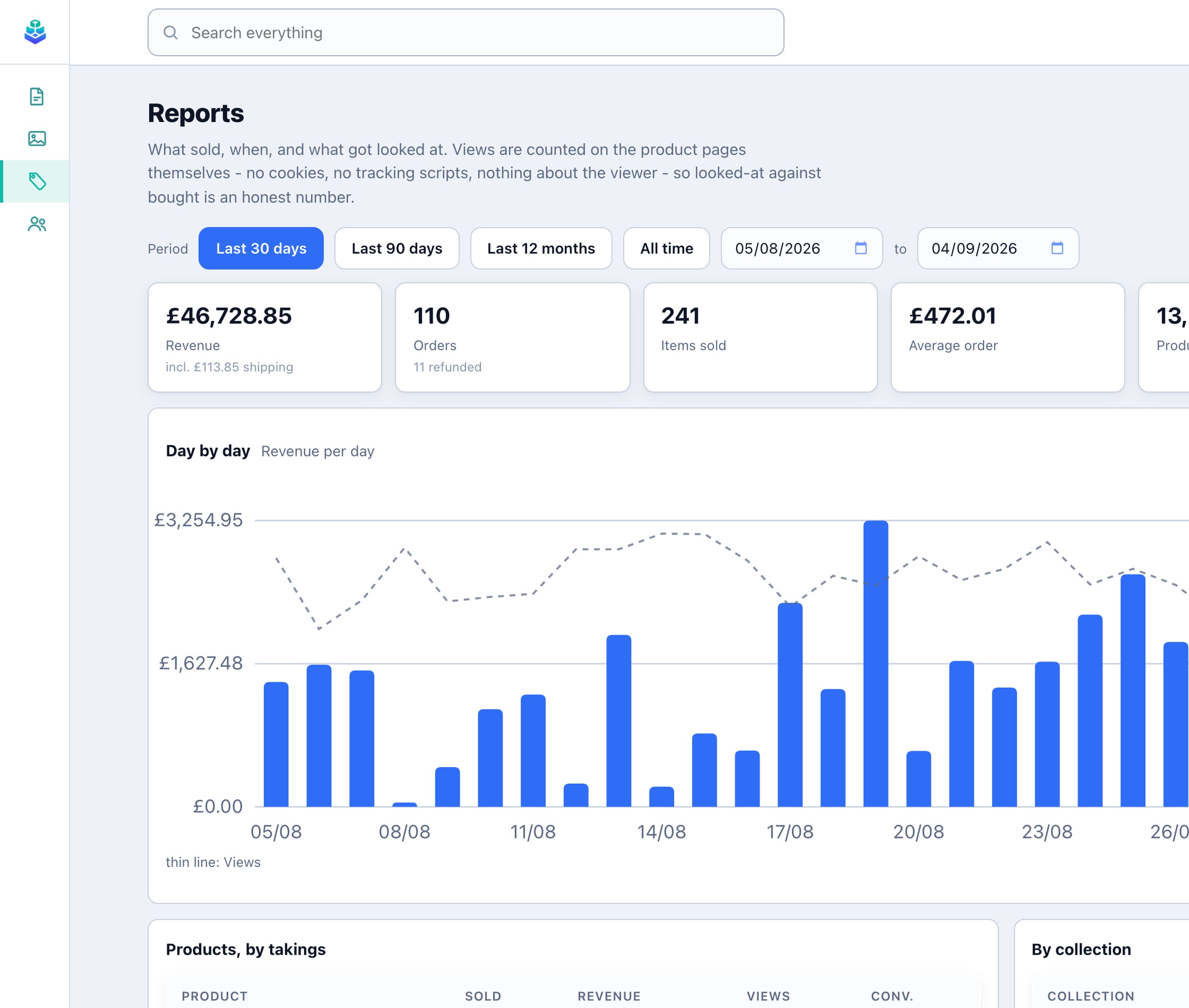The image size is (1189, 1008).
Task: Click the 08/08 date axis label
Action: 404,832
